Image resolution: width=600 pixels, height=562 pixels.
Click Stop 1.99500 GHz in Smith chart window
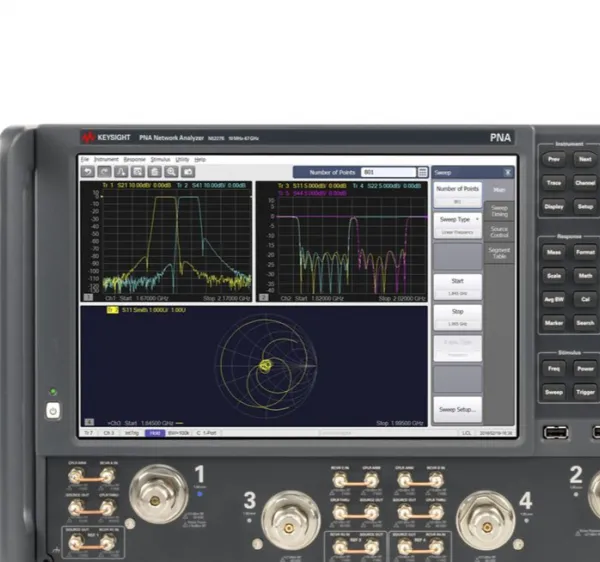tap(400, 423)
